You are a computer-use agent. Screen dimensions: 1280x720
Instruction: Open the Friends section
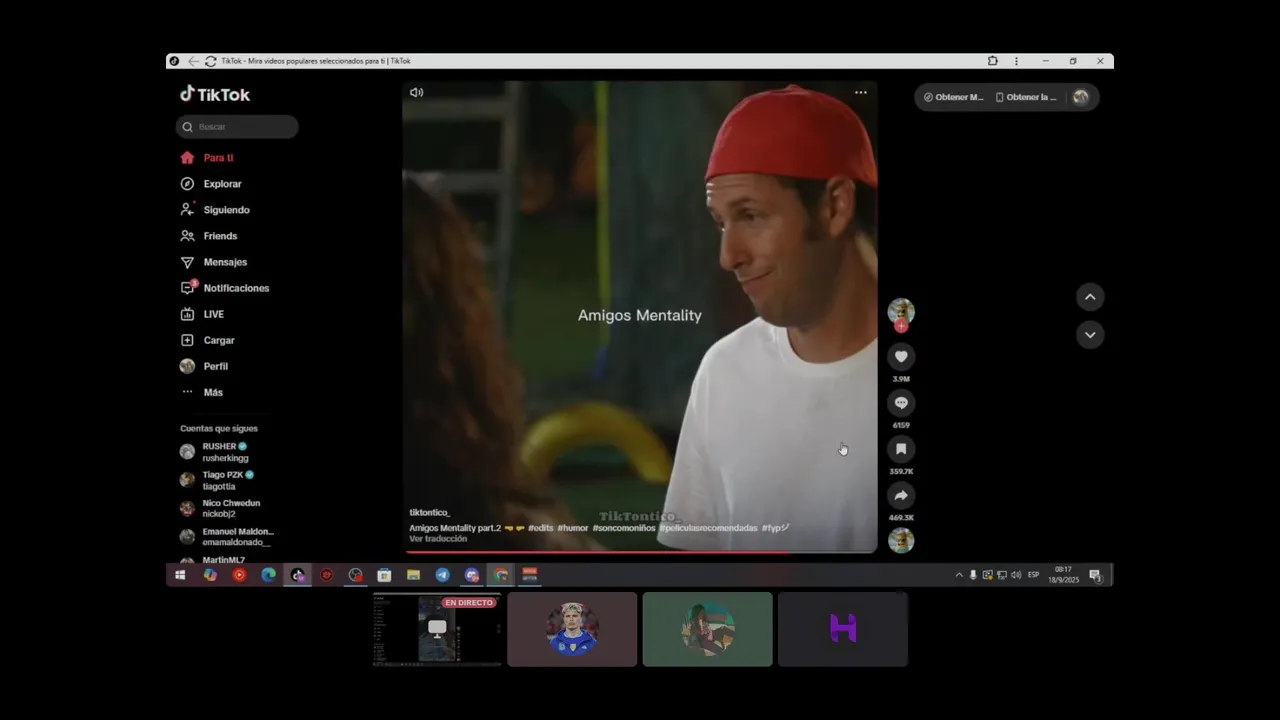click(x=209, y=236)
